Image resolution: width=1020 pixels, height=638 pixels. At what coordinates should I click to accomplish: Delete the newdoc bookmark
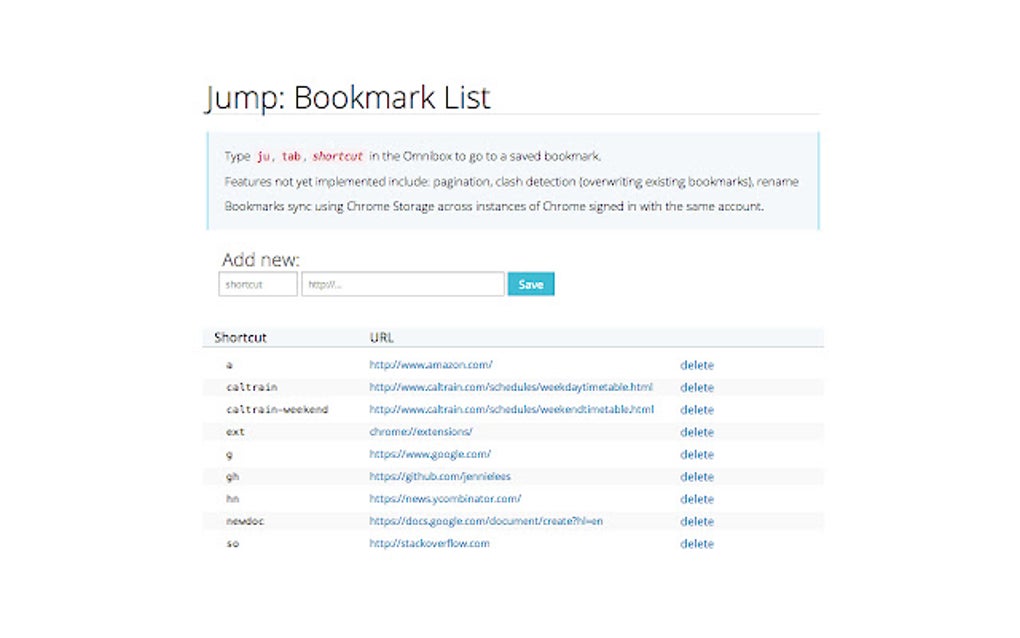point(697,521)
